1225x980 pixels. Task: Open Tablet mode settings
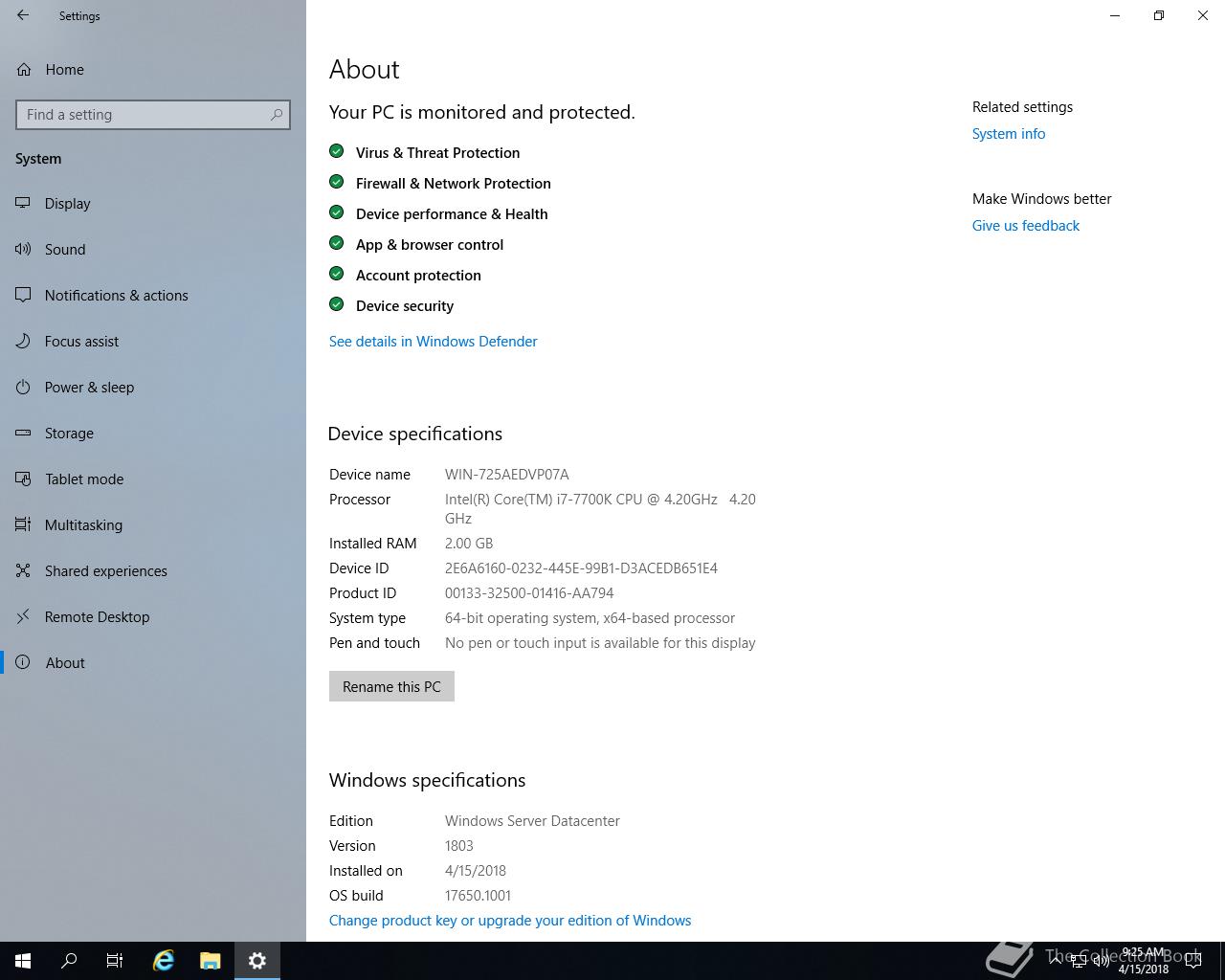point(153,479)
